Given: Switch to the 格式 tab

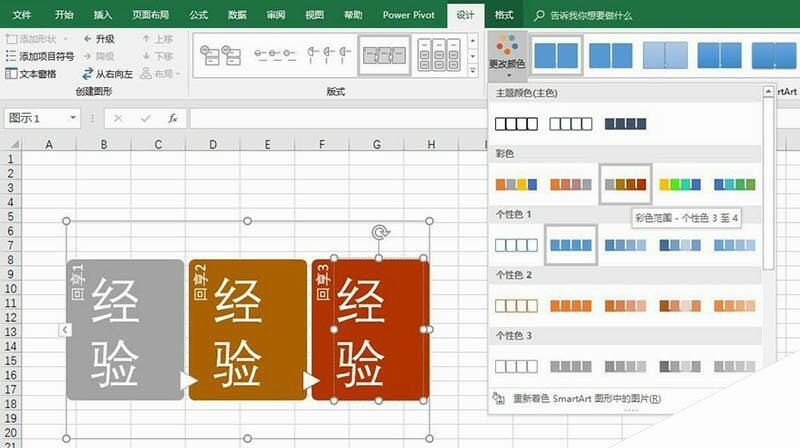Looking at the screenshot, I should pos(504,15).
